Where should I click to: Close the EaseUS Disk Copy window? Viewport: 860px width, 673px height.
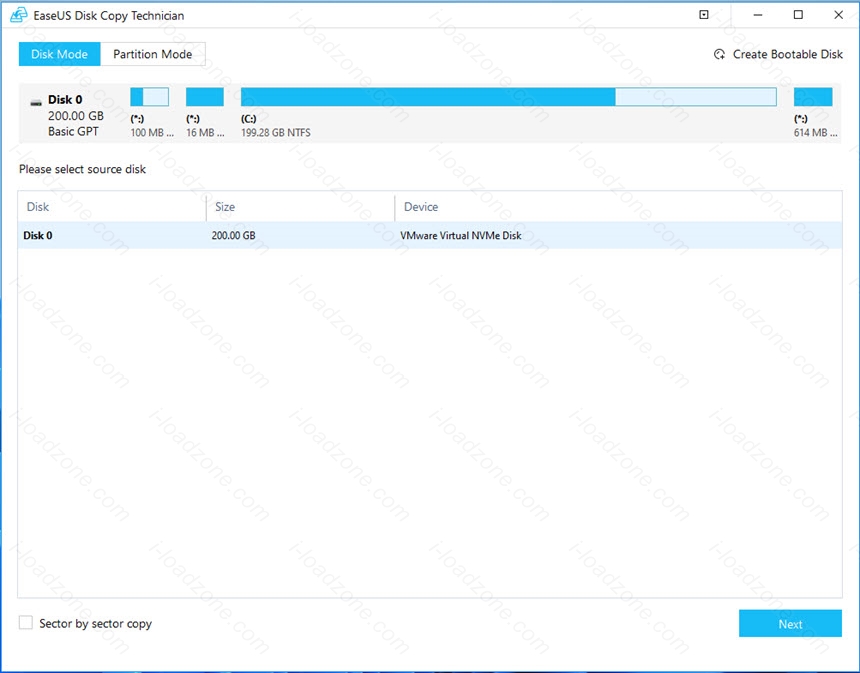point(838,15)
